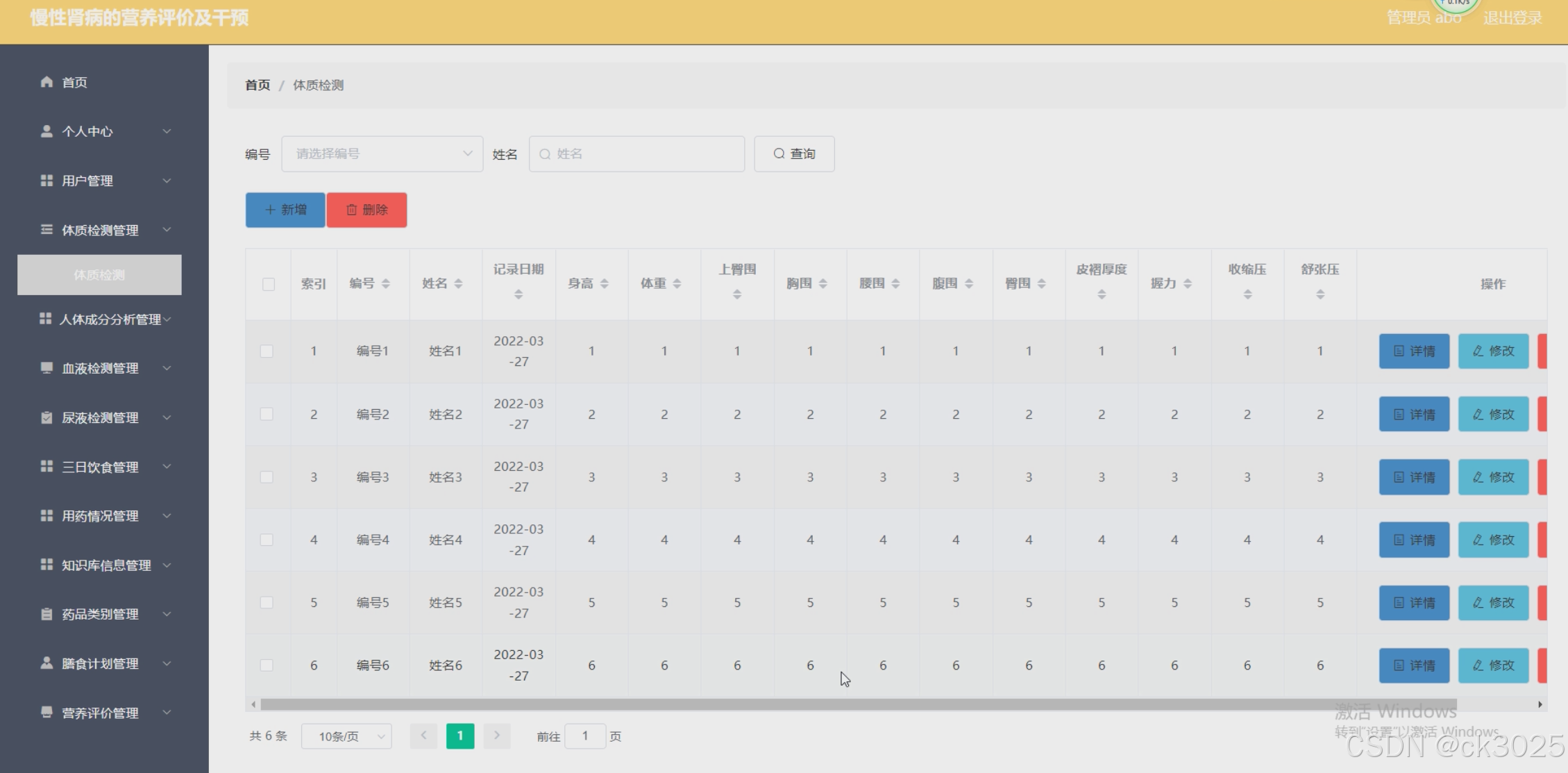This screenshot has height=773, width=1568.
Task: Select the checkbox for row 编号6
Action: pyautogui.click(x=267, y=665)
